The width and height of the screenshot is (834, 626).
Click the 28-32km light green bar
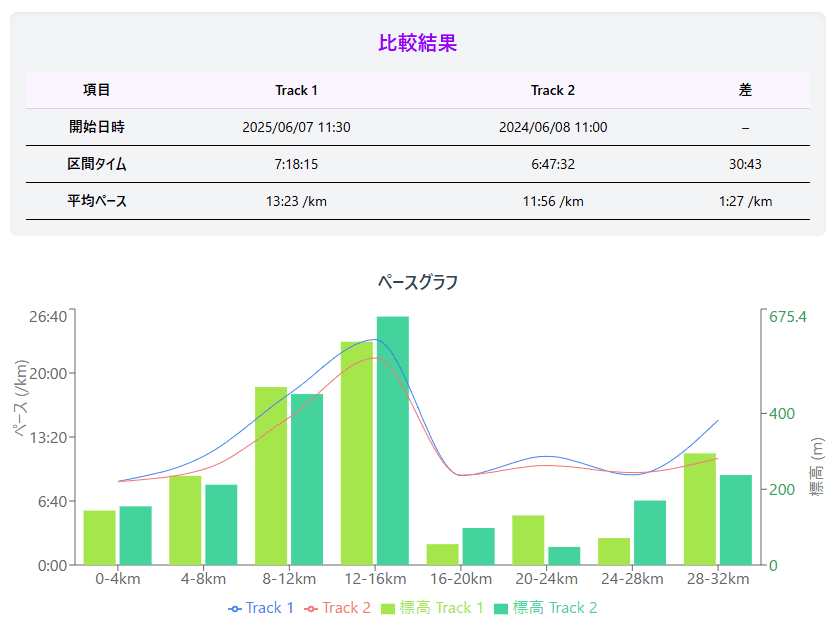pyautogui.click(x=700, y=509)
